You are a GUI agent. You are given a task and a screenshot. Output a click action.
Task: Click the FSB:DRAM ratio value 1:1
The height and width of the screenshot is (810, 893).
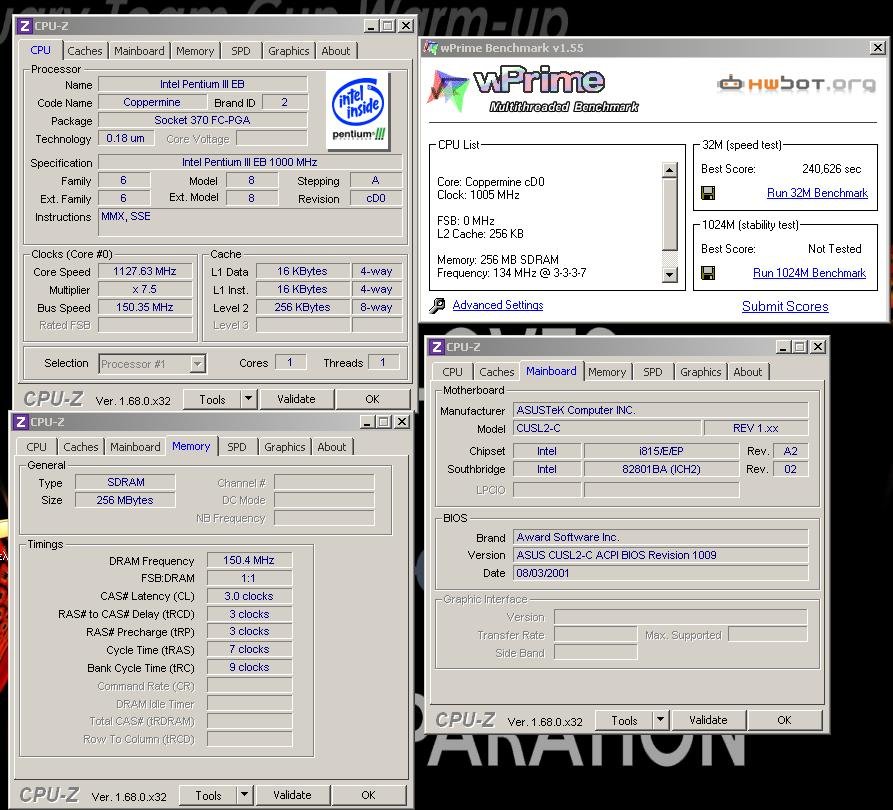(249, 578)
